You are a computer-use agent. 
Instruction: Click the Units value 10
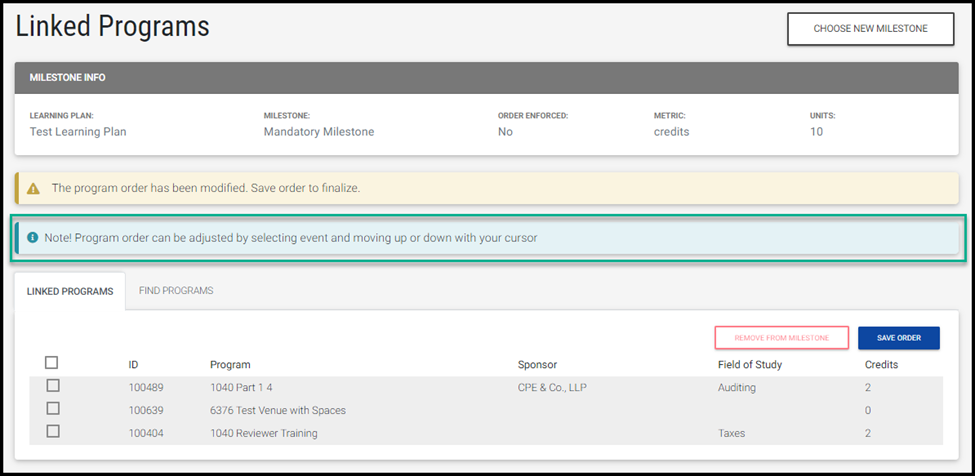816,132
